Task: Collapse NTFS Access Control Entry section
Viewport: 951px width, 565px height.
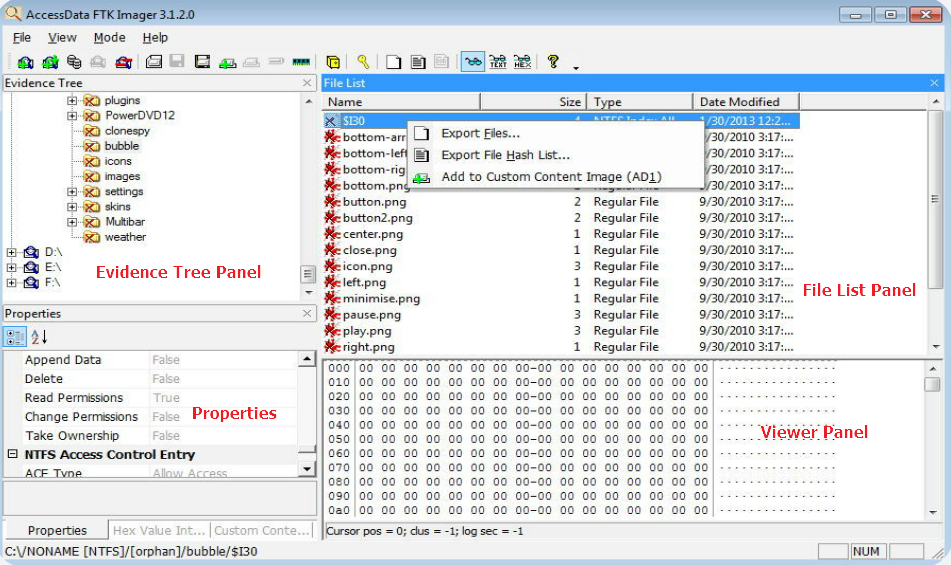Action: [x=12, y=454]
